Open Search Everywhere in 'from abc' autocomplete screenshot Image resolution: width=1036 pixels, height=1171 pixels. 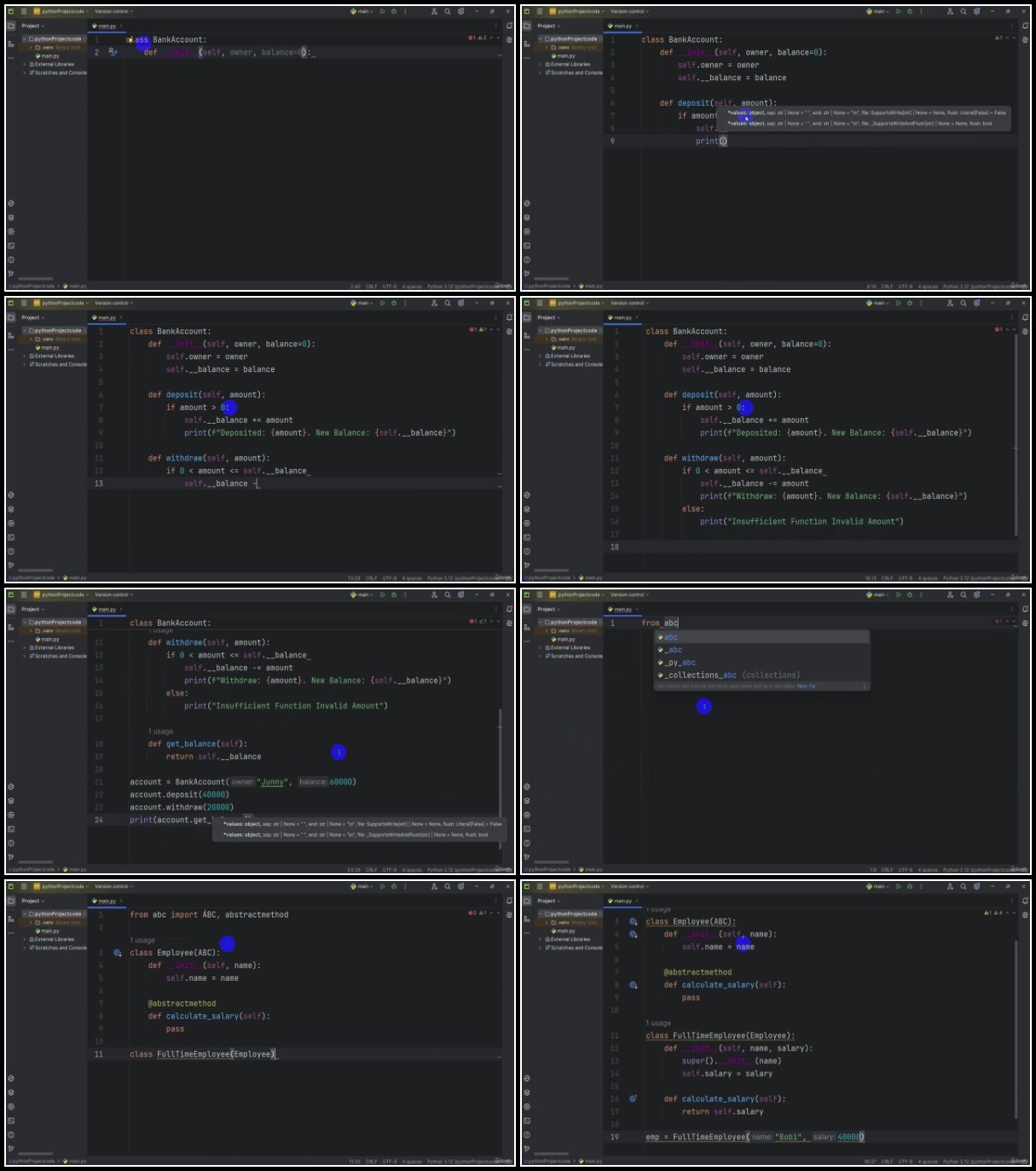point(964,595)
